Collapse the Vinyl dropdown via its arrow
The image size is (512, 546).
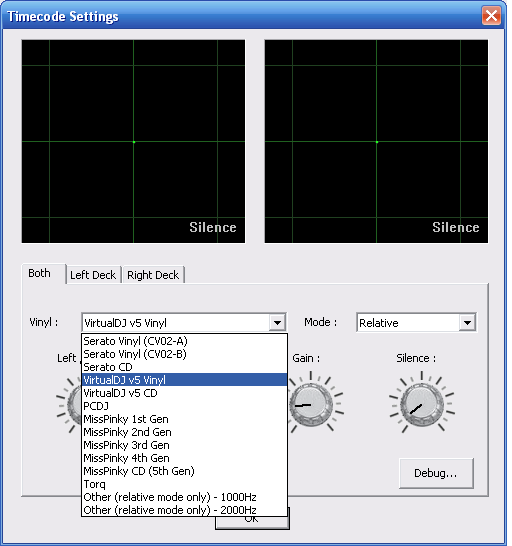(277, 322)
